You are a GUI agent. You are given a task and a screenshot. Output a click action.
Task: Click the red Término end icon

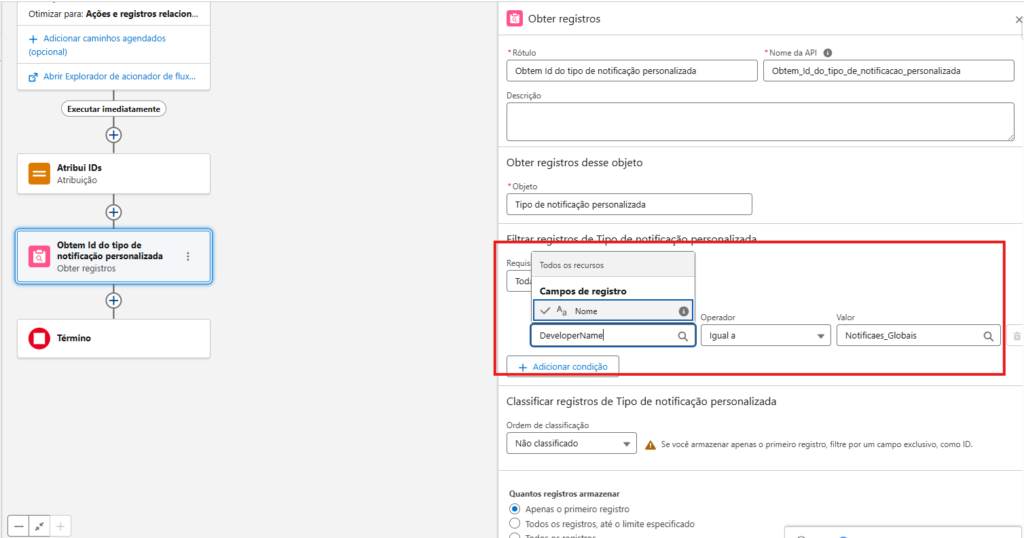click(x=39, y=339)
